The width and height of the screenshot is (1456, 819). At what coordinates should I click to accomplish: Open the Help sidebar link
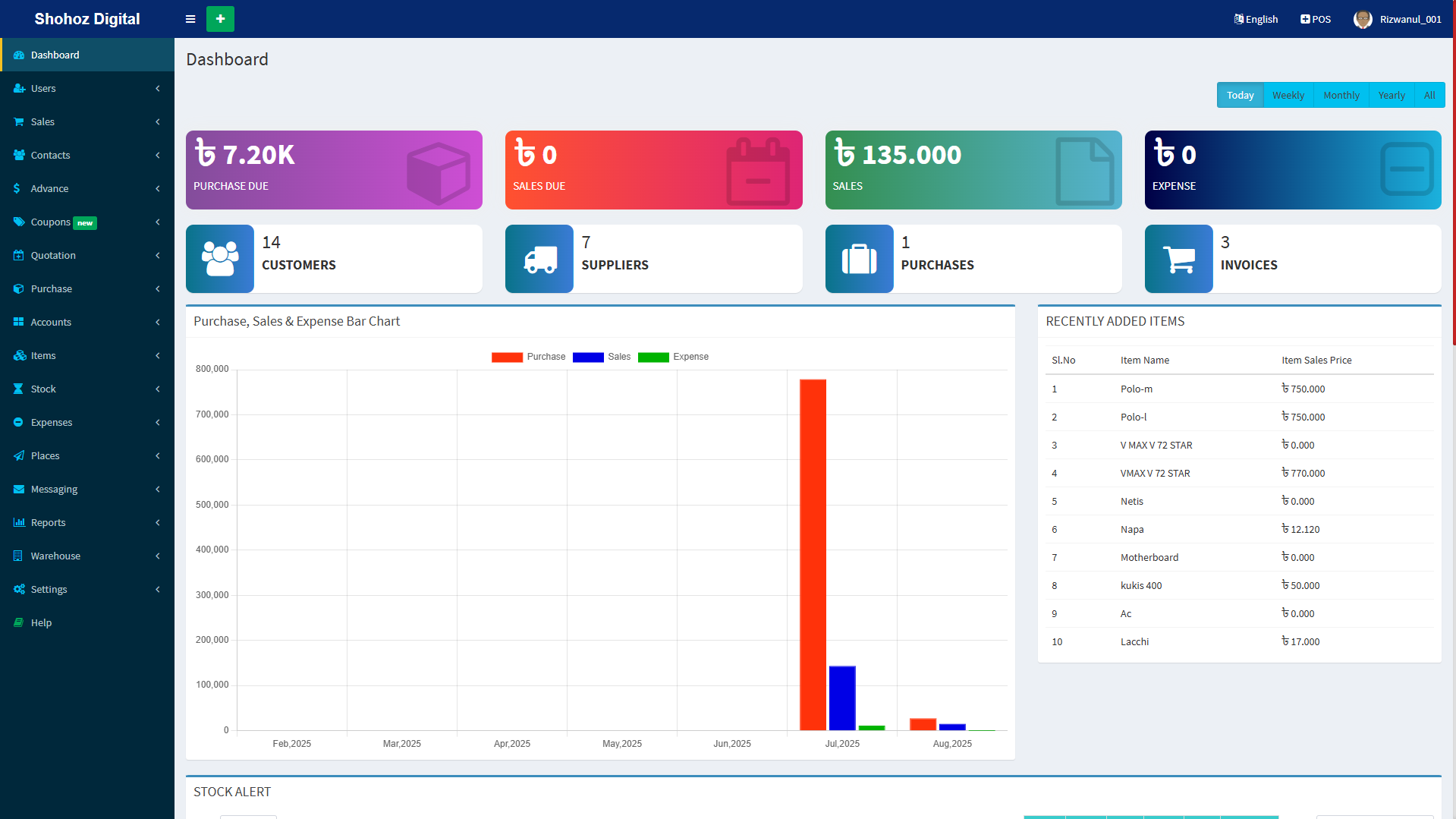[42, 622]
